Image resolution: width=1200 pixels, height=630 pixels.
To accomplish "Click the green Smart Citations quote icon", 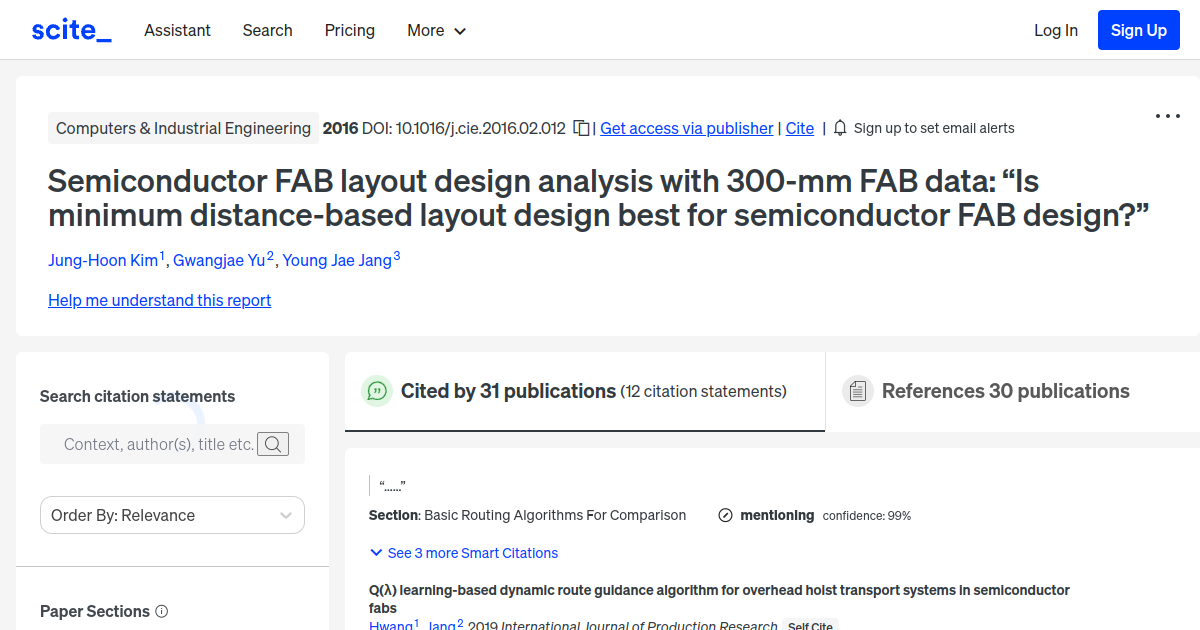I will 377,391.
